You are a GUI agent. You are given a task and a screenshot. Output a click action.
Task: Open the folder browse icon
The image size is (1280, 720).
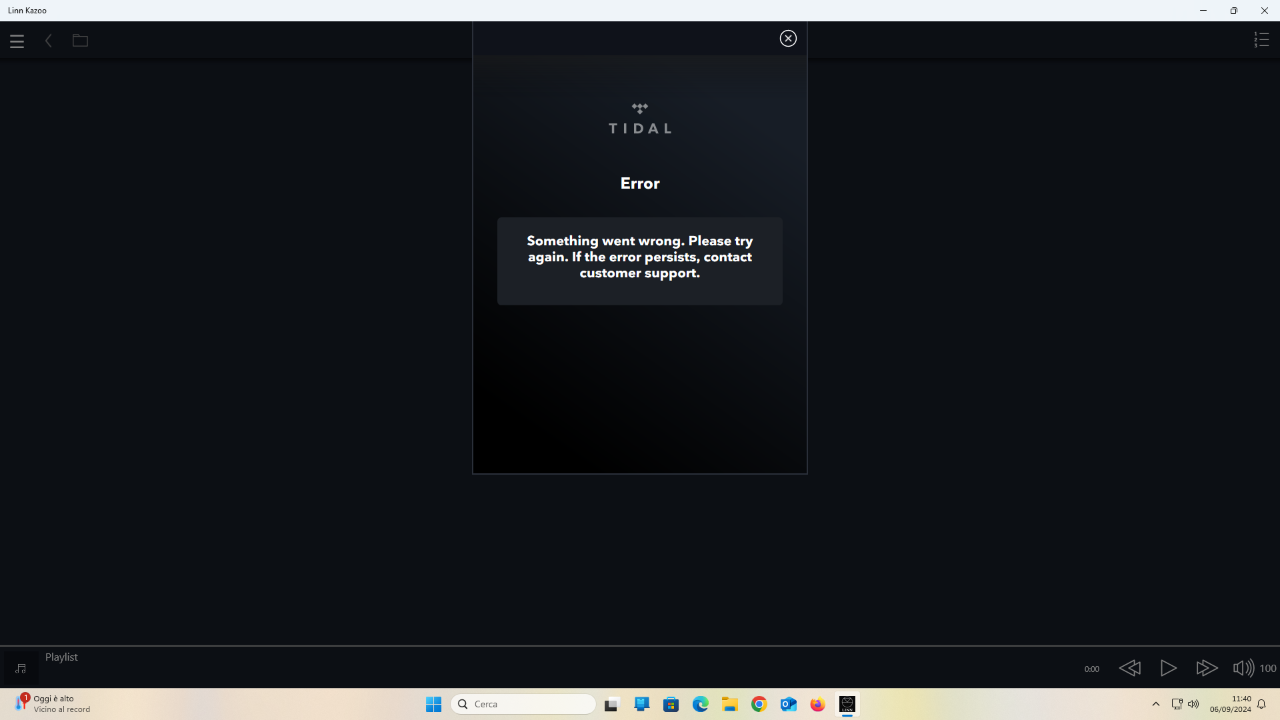tap(80, 41)
